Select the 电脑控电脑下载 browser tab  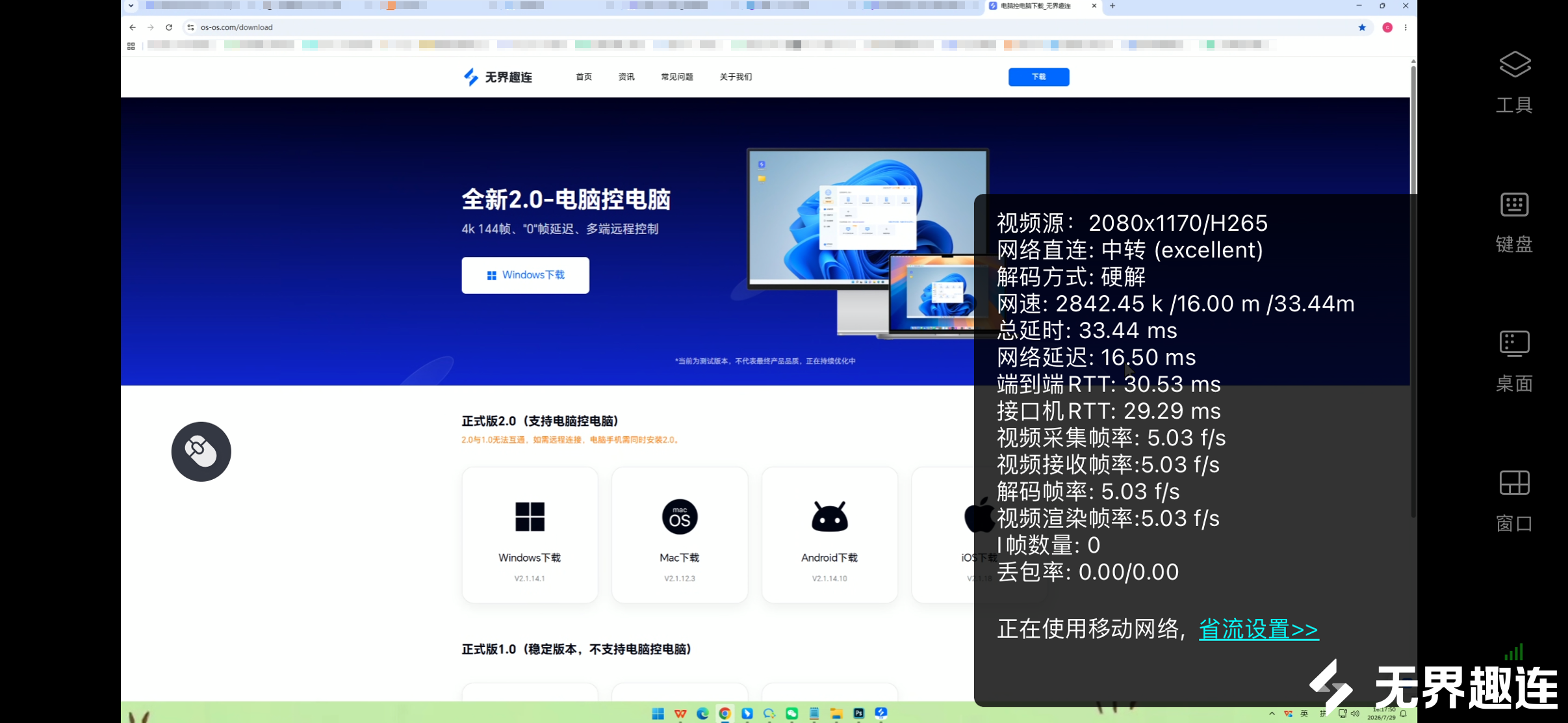pyautogui.click(x=1042, y=6)
